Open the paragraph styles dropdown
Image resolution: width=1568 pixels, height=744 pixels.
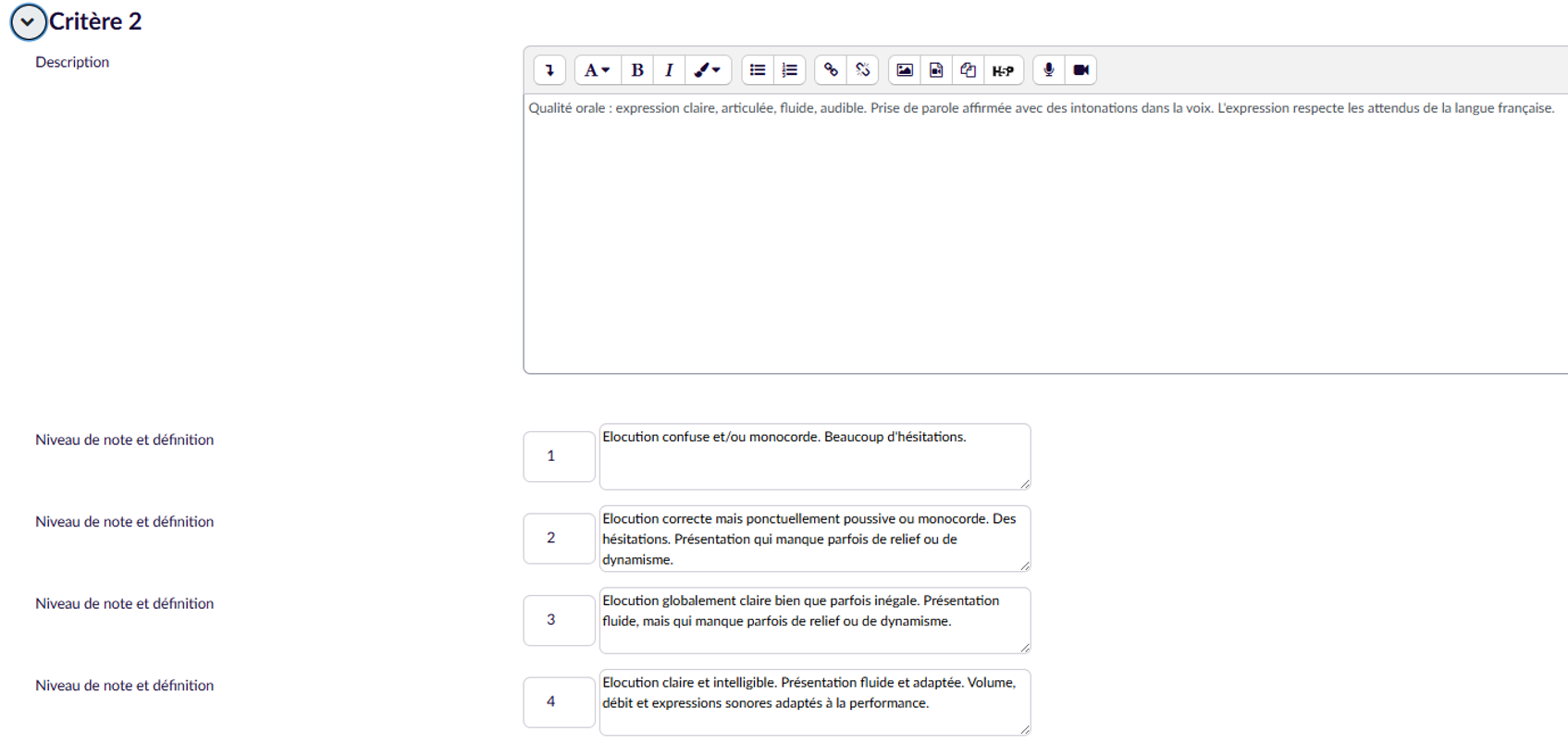(x=597, y=70)
